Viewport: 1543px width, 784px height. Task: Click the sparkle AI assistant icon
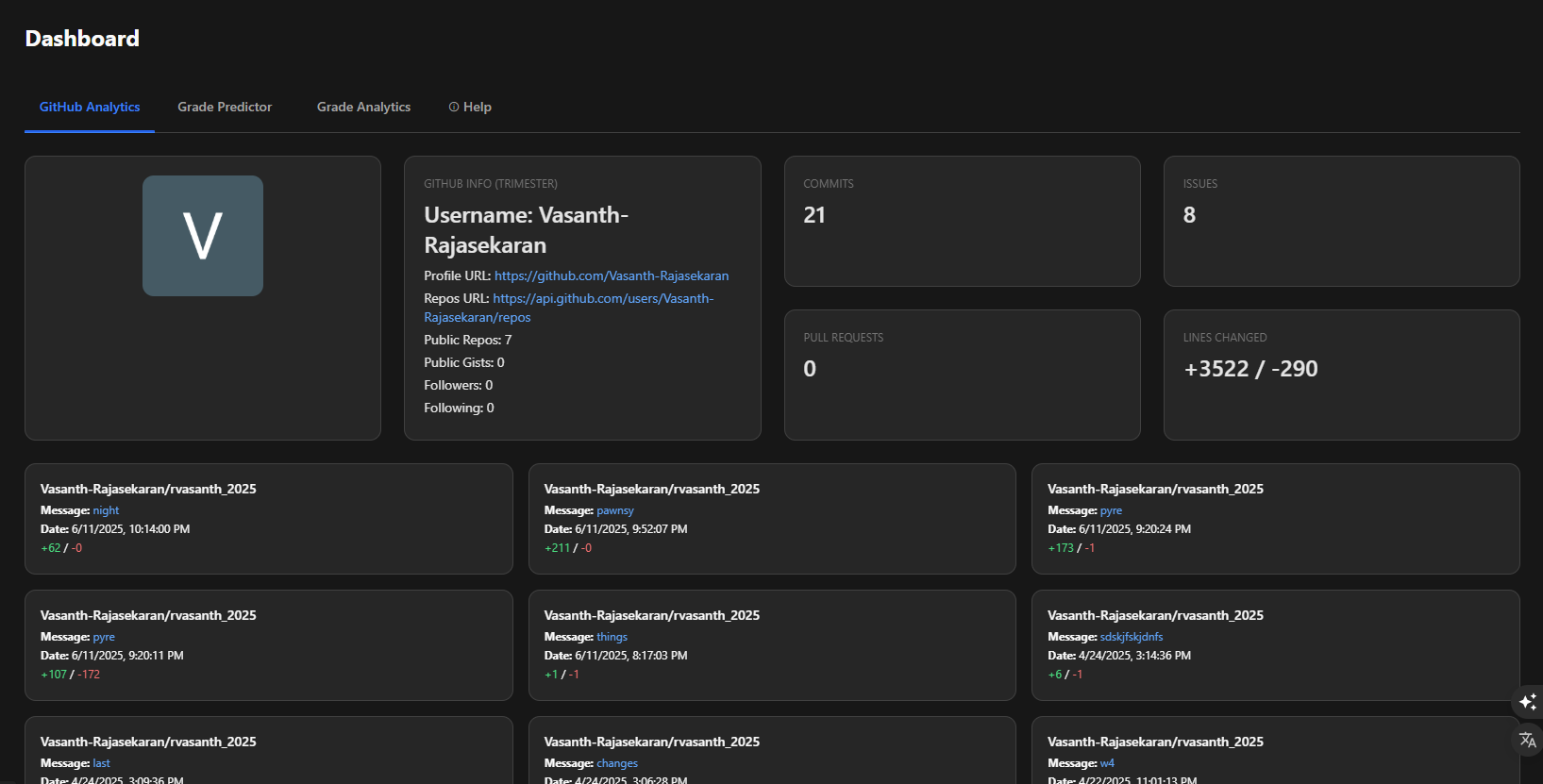[1528, 702]
